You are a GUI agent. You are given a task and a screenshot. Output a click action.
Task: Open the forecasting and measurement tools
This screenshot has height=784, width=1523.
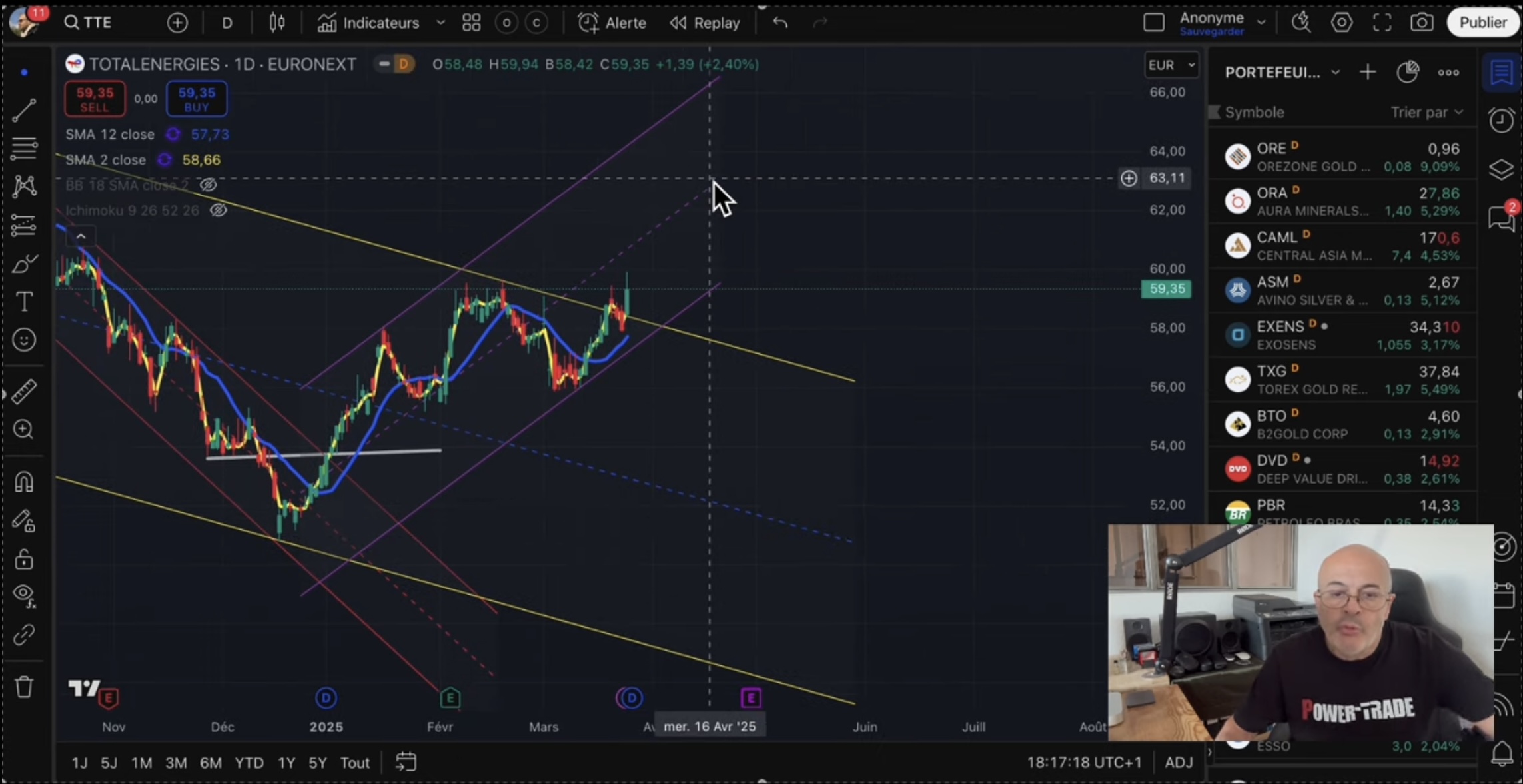(x=24, y=225)
